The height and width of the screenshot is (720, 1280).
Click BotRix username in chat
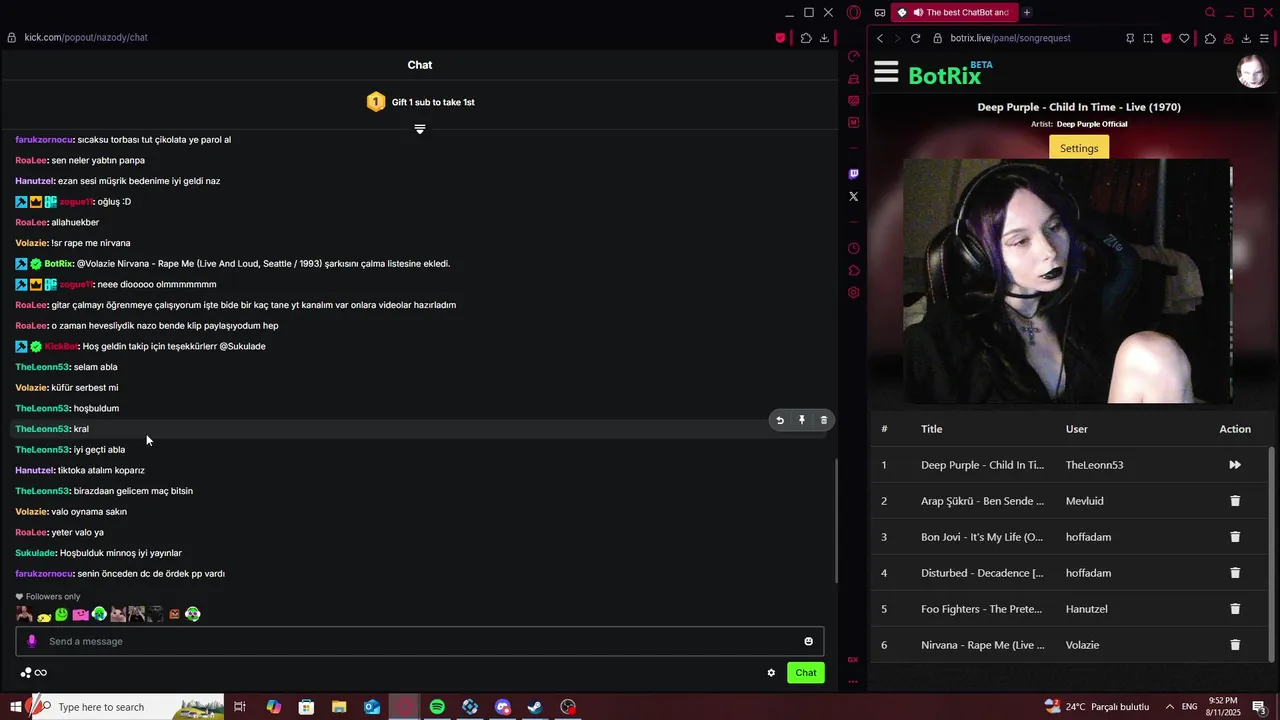click(x=58, y=264)
